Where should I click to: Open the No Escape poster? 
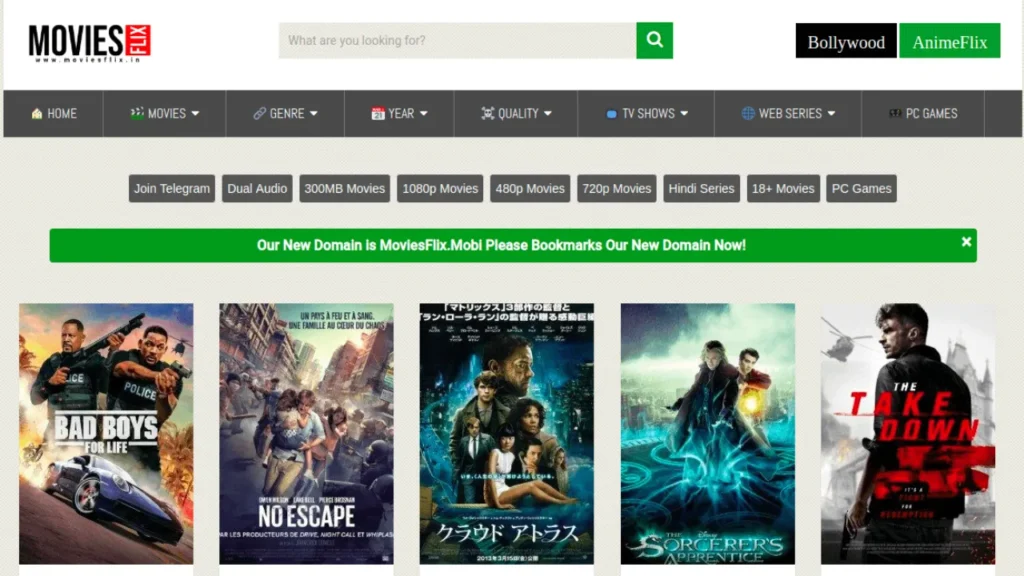(x=306, y=434)
